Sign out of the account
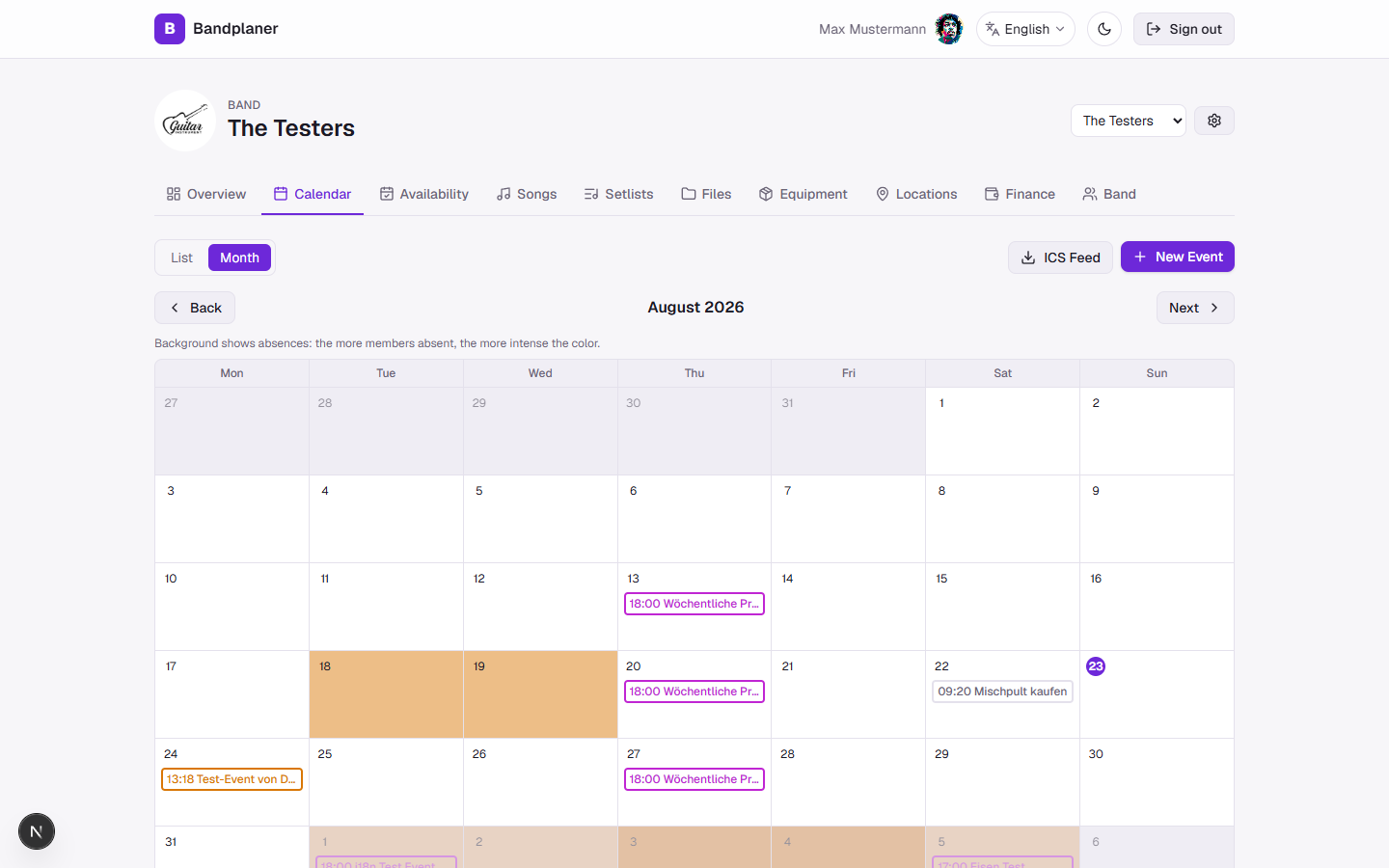Viewport: 1389px width, 868px height. click(1184, 29)
